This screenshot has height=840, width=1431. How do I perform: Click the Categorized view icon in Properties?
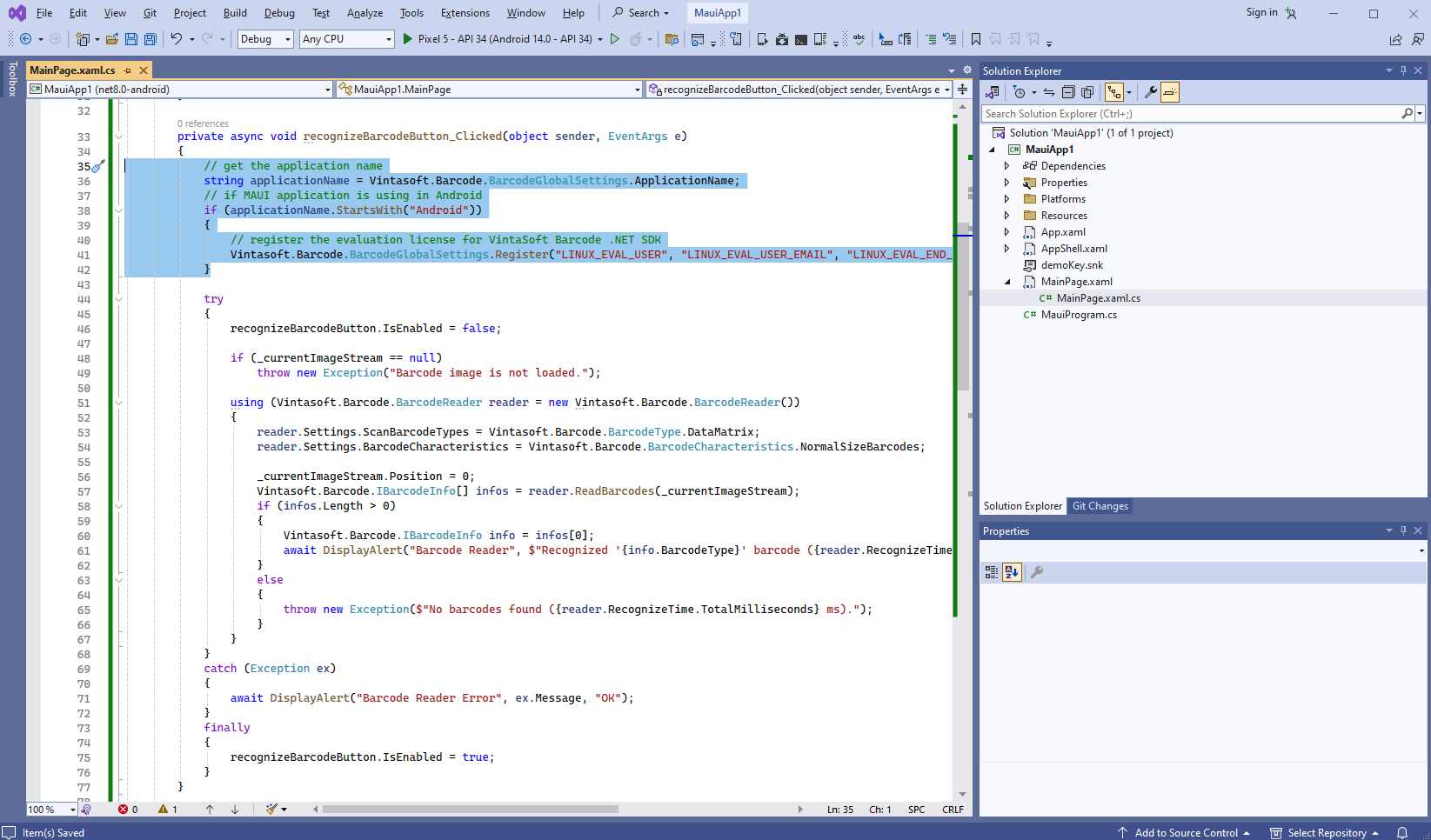[992, 572]
